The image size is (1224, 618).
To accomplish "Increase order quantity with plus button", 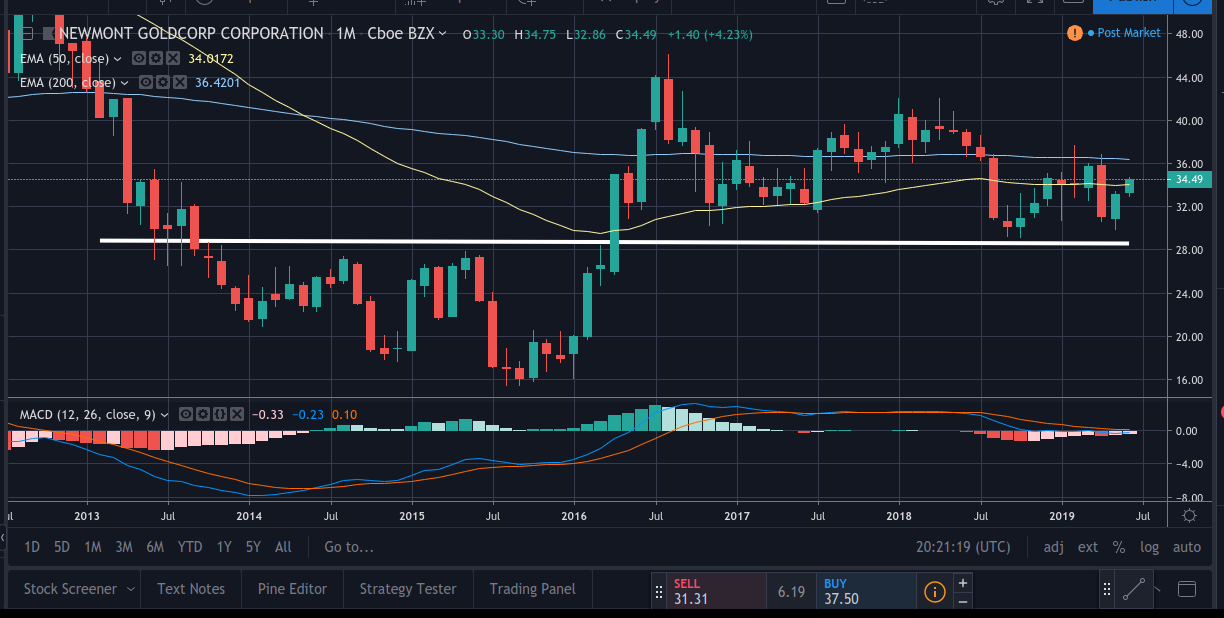I will click(962, 582).
